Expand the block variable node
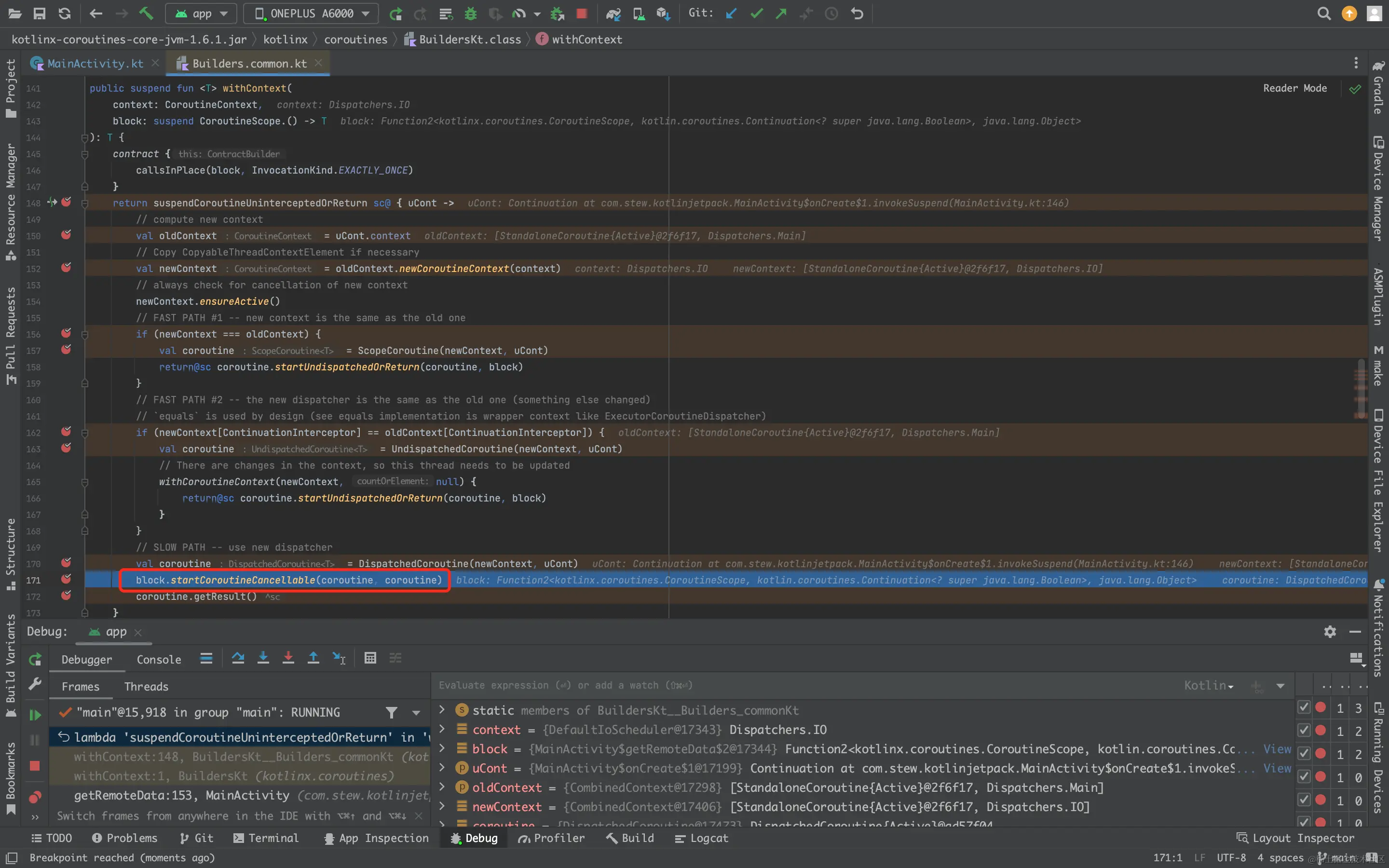This screenshot has height=868, width=1389. click(442, 748)
